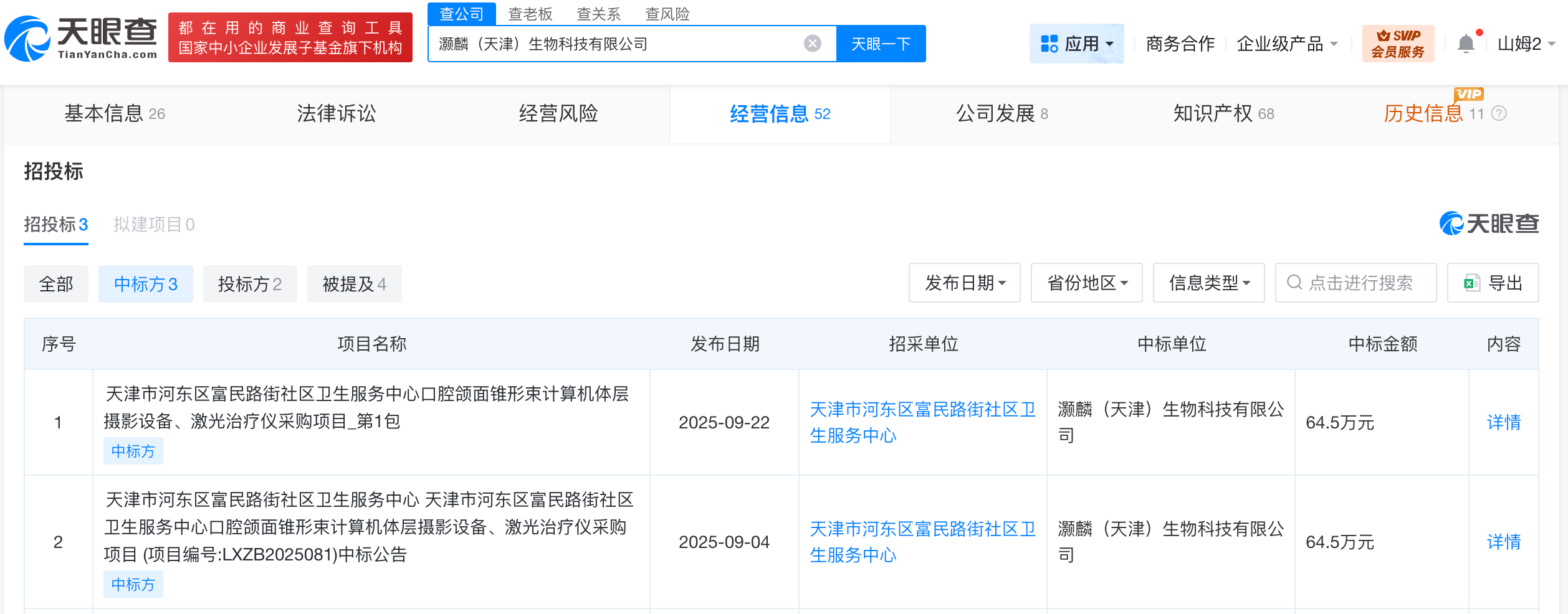Click the help question mark beside 历史信息
The width and height of the screenshot is (1568, 614).
point(1499,113)
